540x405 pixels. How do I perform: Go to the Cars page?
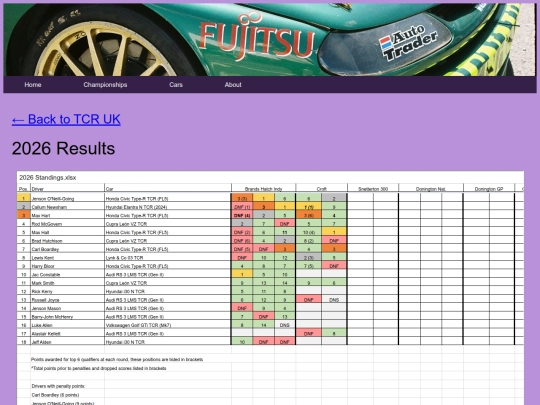[176, 85]
